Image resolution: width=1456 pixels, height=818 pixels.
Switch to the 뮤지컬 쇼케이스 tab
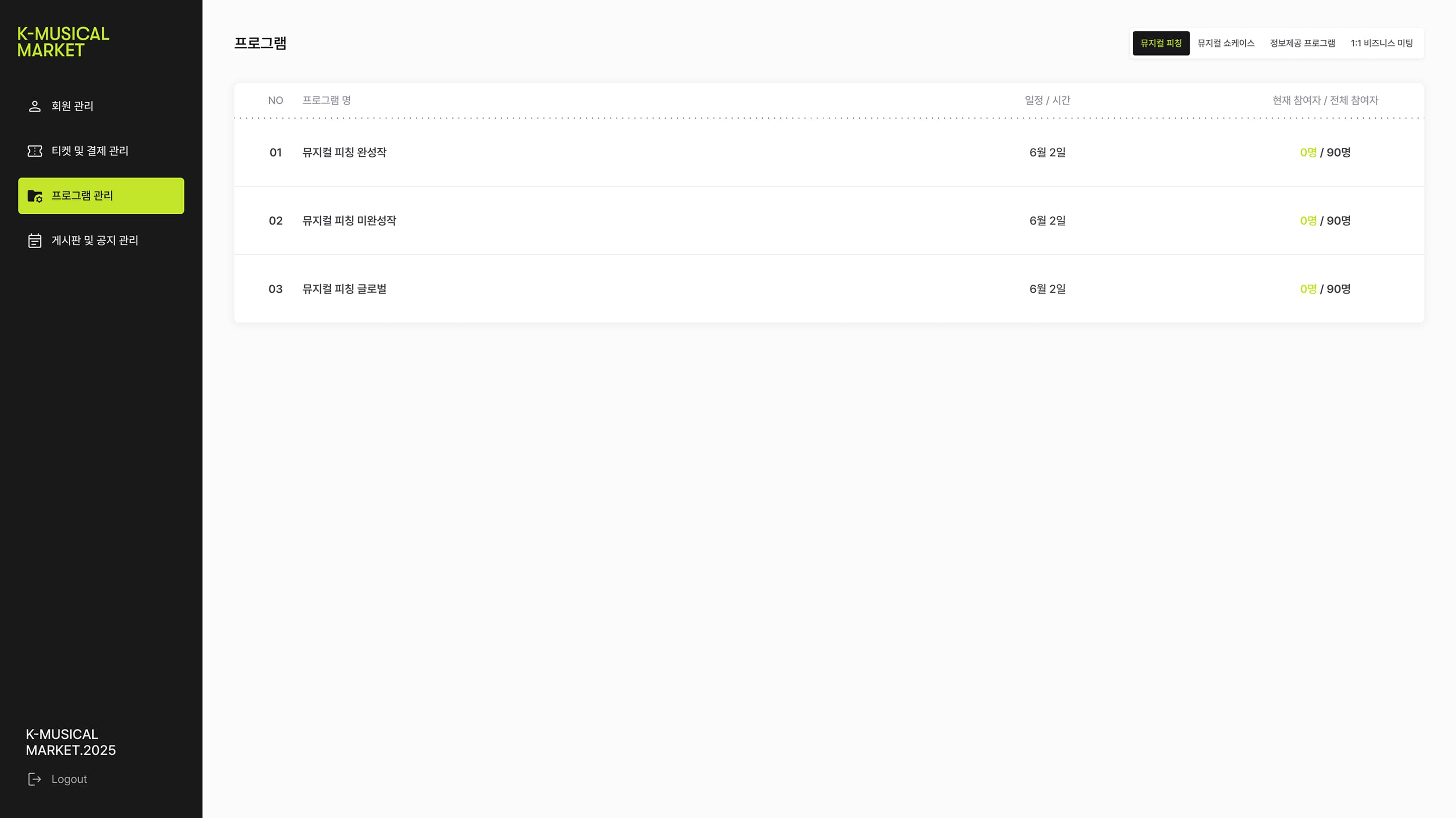(1226, 43)
